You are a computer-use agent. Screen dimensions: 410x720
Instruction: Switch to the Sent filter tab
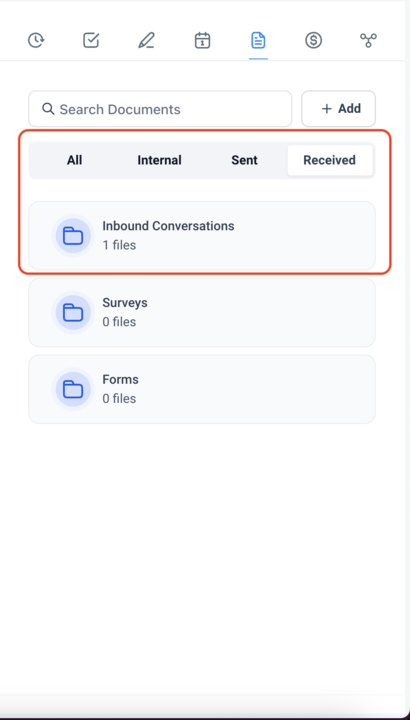tap(244, 160)
